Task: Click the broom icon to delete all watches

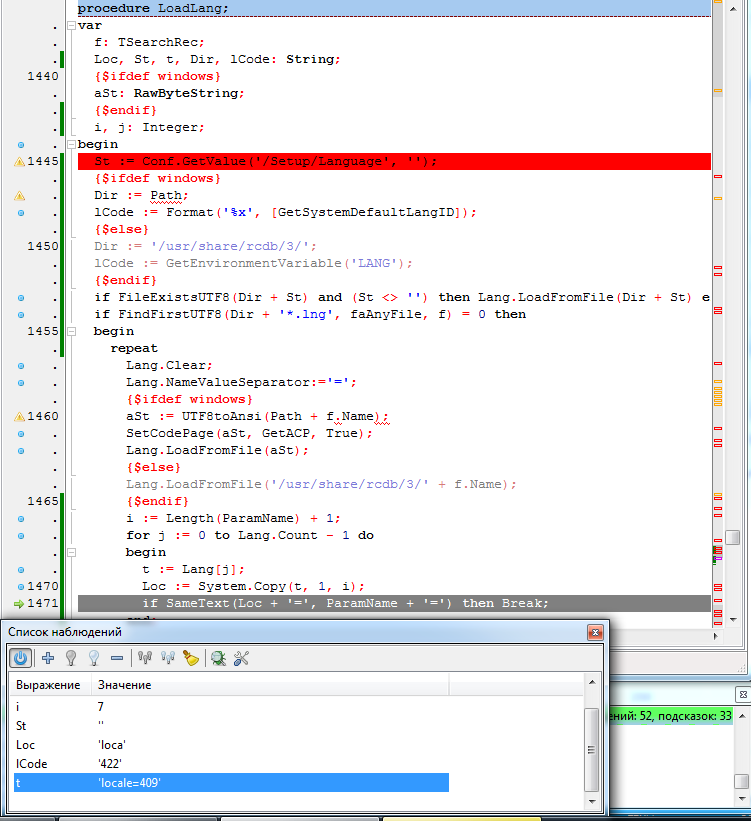Action: pyautogui.click(x=191, y=657)
